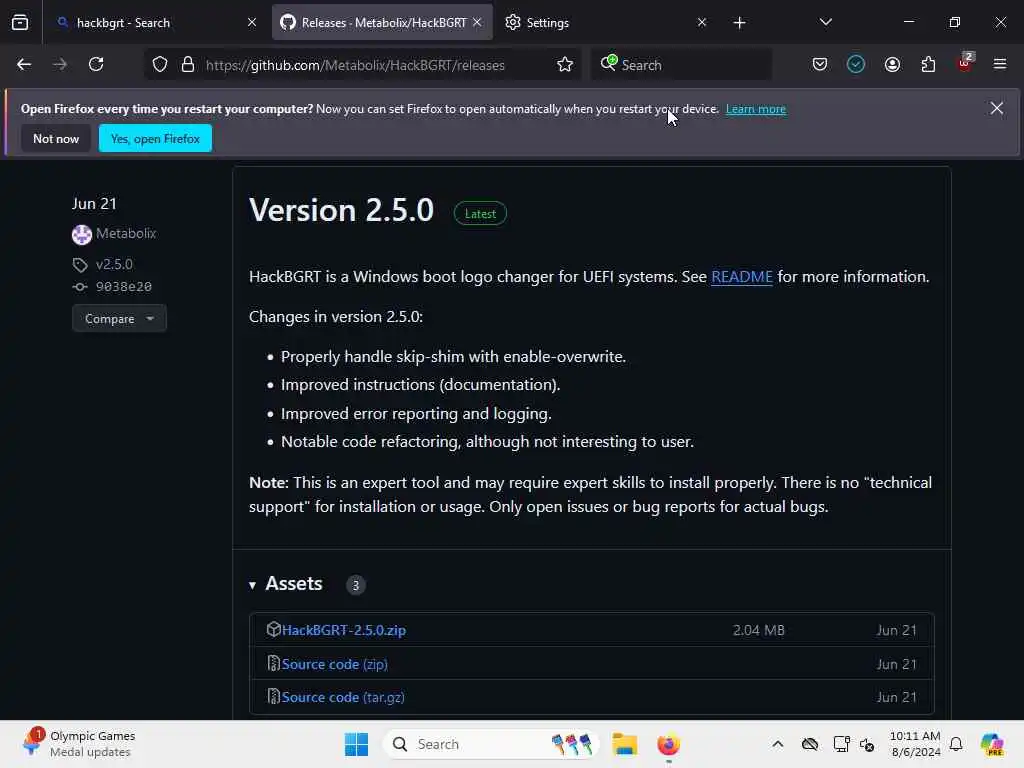Open the clock and date panel

[x=915, y=744]
